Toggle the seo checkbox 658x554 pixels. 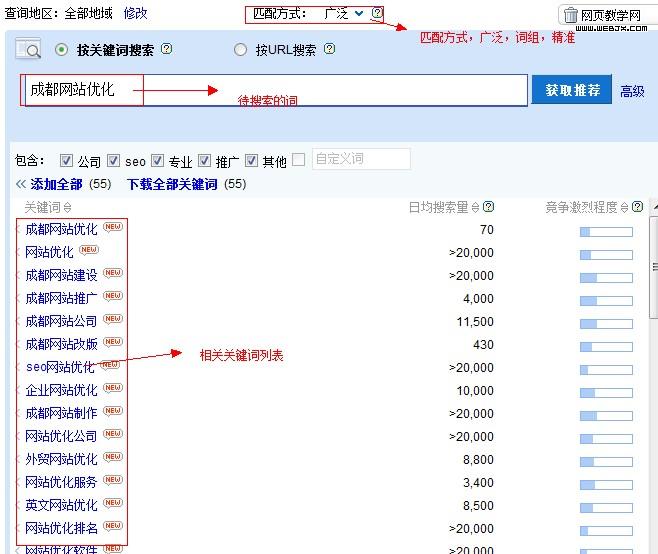click(x=114, y=161)
